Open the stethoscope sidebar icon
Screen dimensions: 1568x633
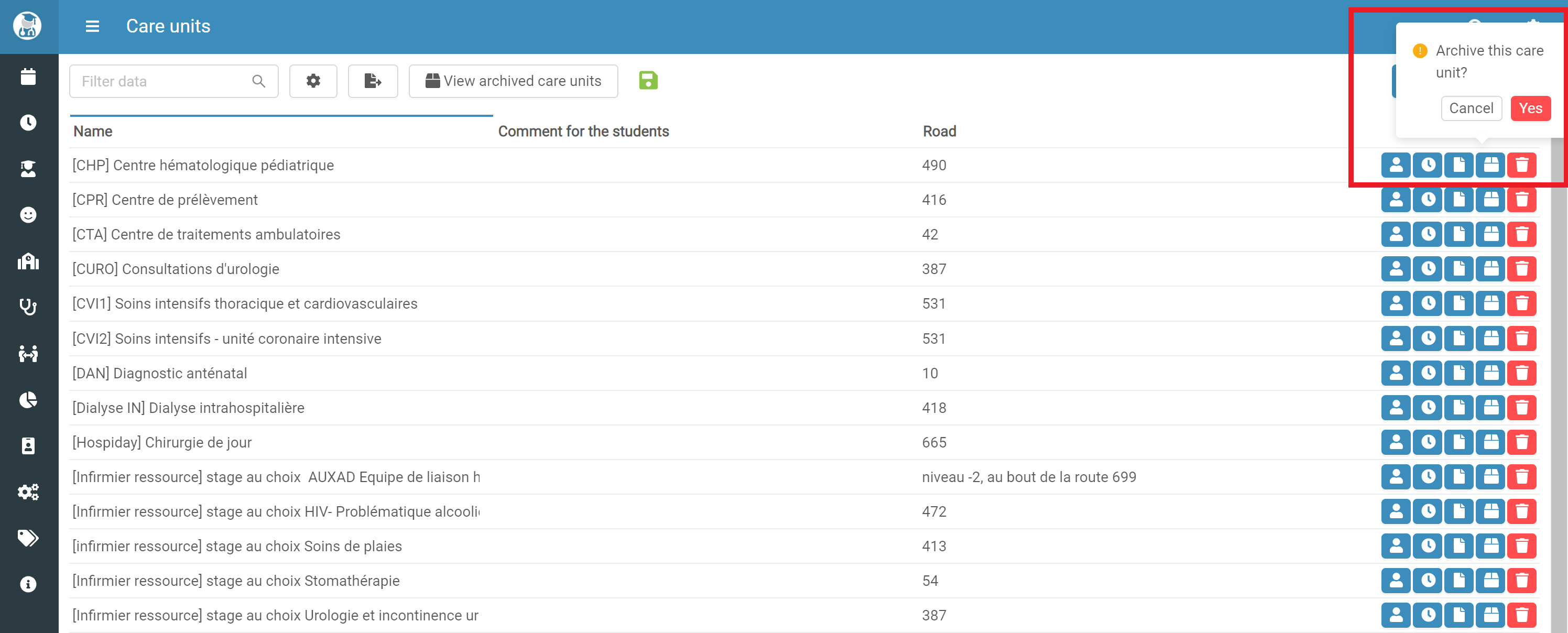pyautogui.click(x=28, y=307)
